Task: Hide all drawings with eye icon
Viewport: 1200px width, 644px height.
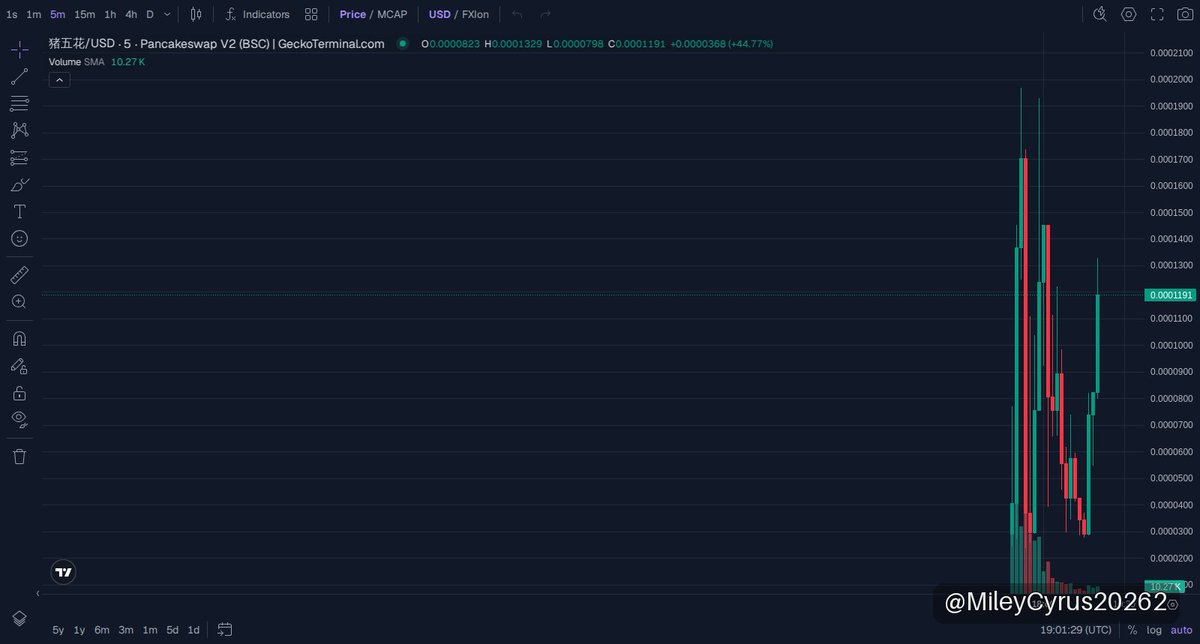Action: click(19, 419)
